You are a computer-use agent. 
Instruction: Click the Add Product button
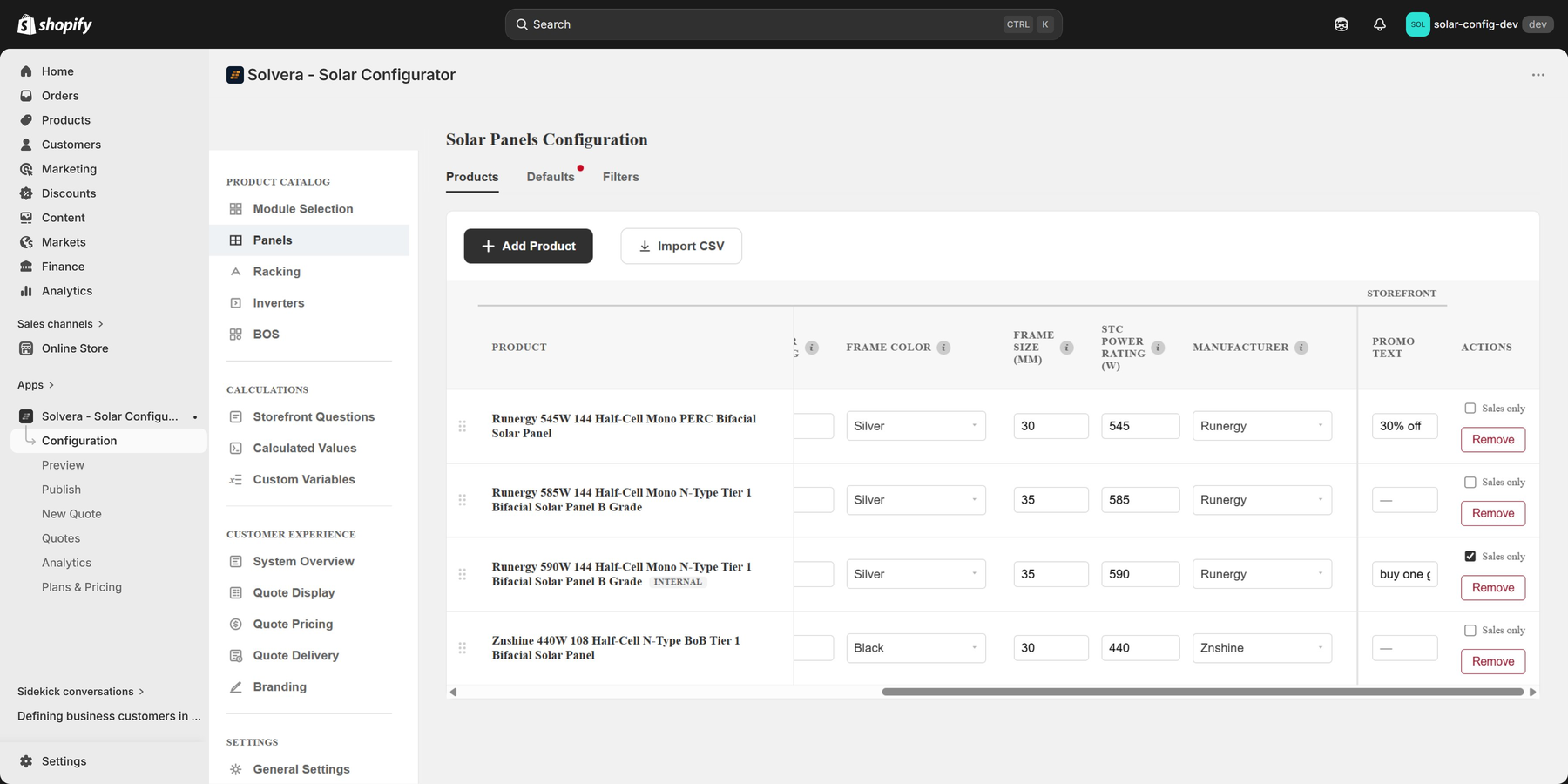pyautogui.click(x=528, y=247)
